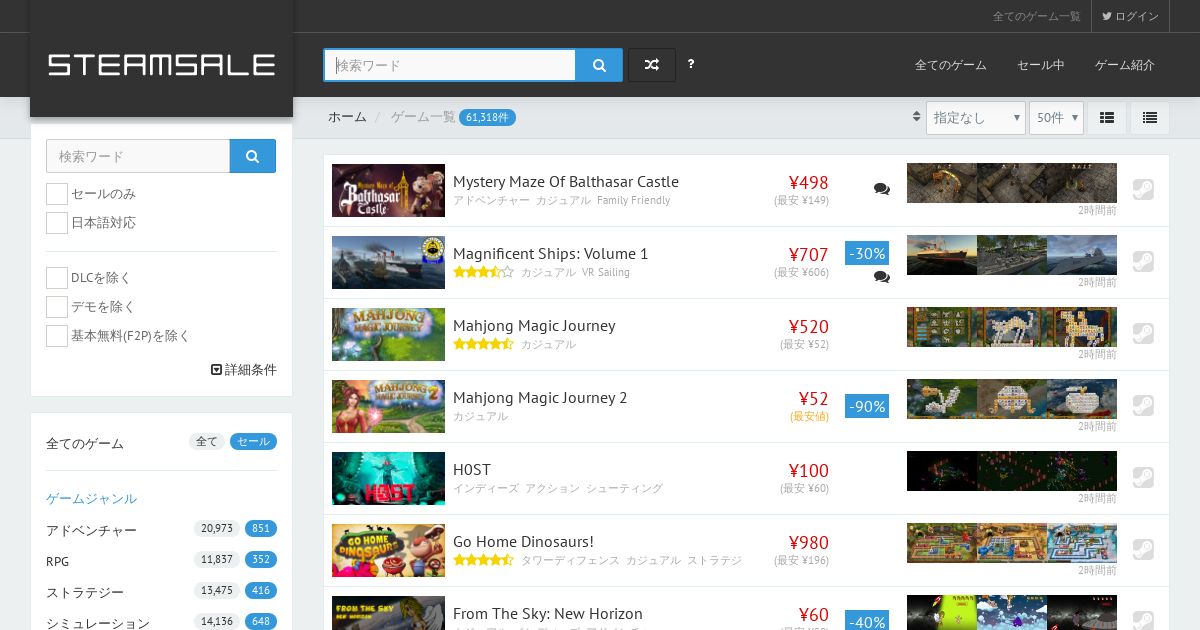This screenshot has height=630, width=1200.
Task: Click the SteamSale logo
Action: [161, 65]
